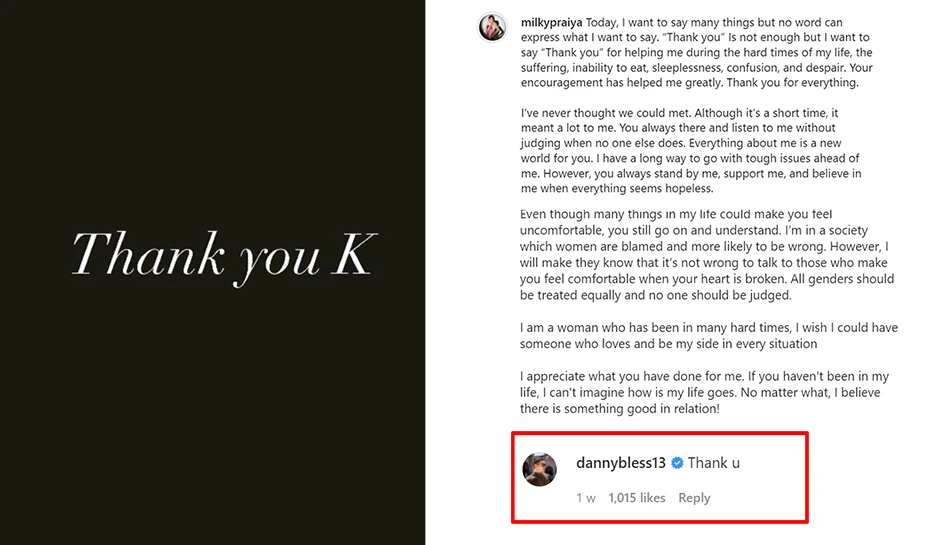Click milkypraiya's profile picture

(x=491, y=27)
